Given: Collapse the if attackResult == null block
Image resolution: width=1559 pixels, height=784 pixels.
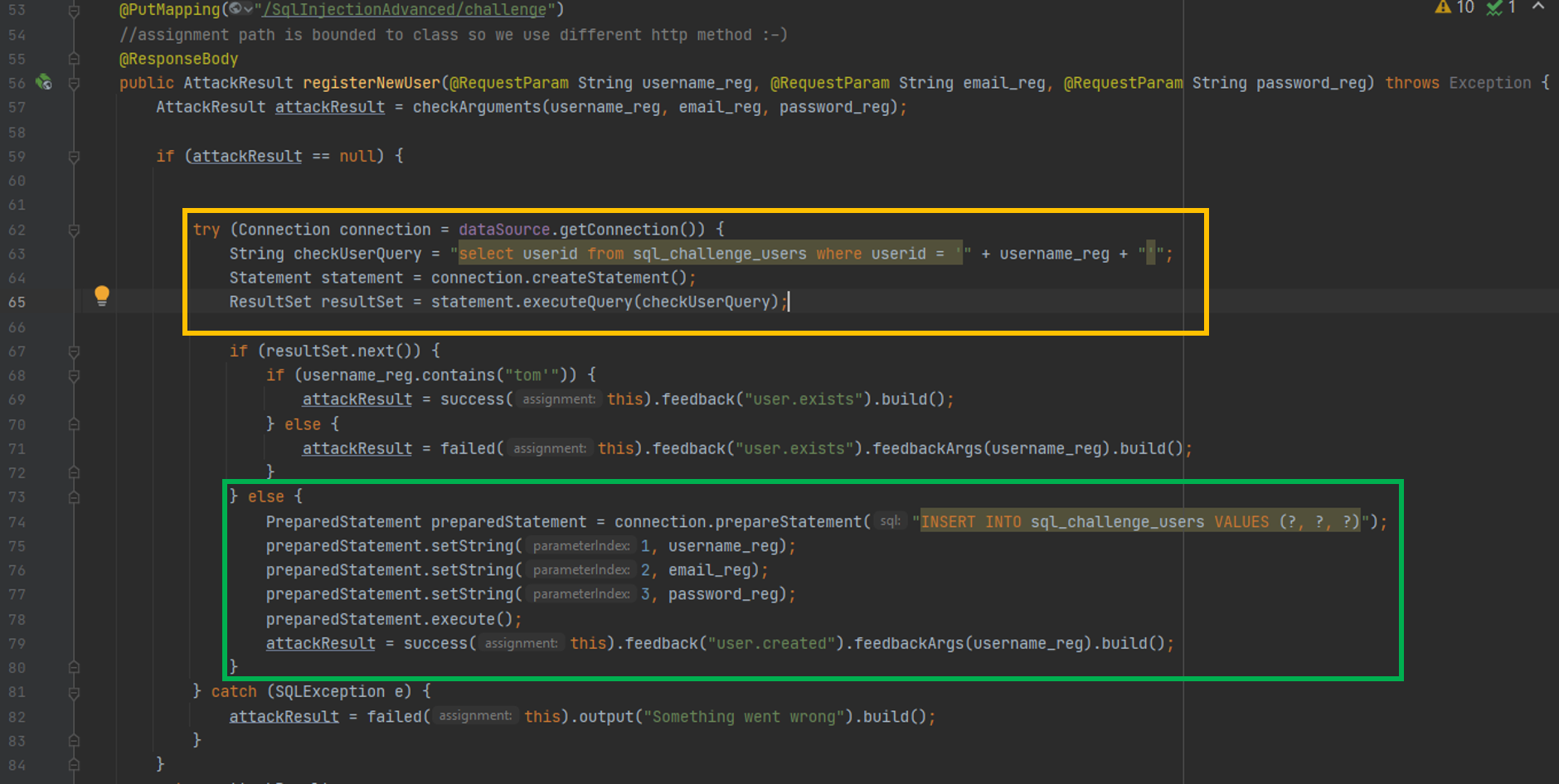Looking at the screenshot, I should click(x=74, y=157).
